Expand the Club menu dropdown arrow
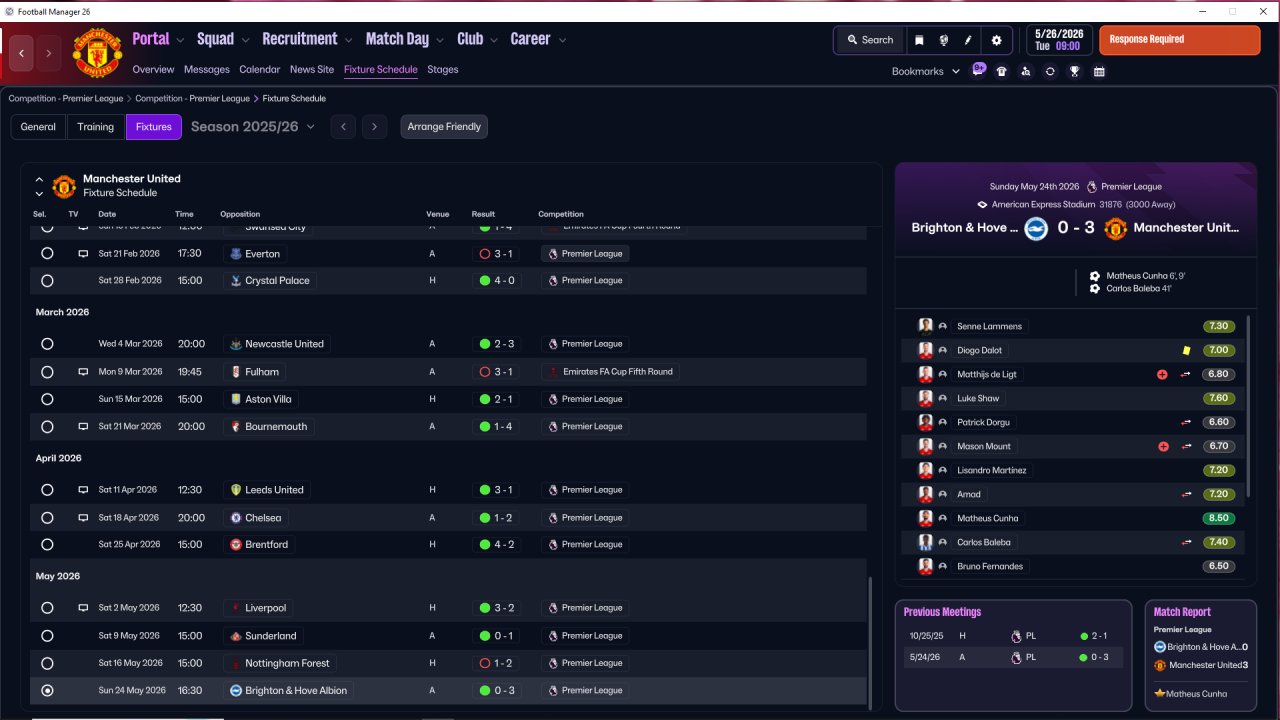The width and height of the screenshot is (1280, 720). pyautogui.click(x=494, y=40)
